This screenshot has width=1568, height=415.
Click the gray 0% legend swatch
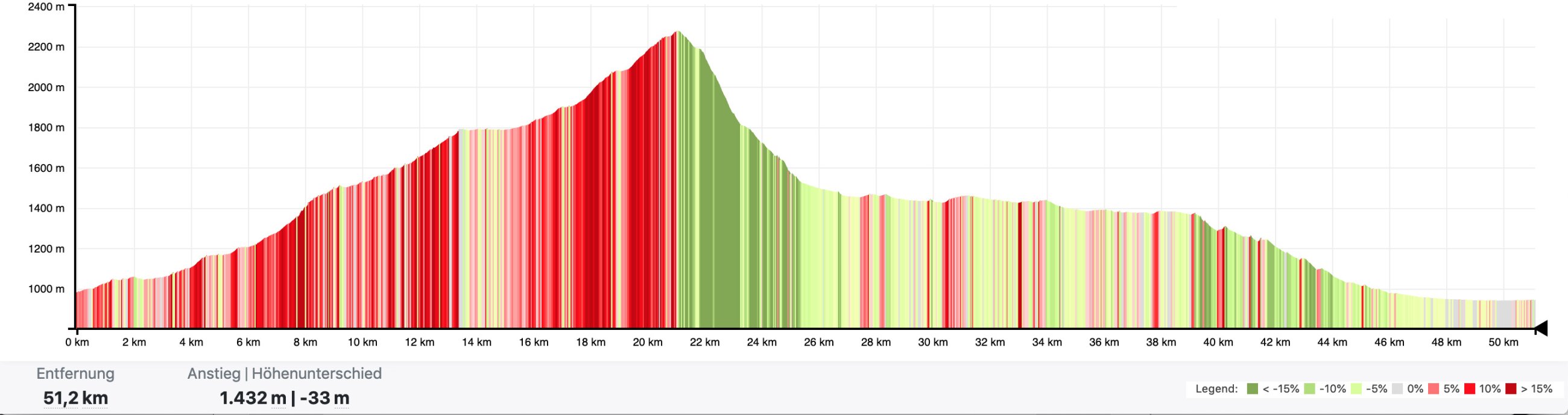1397,389
